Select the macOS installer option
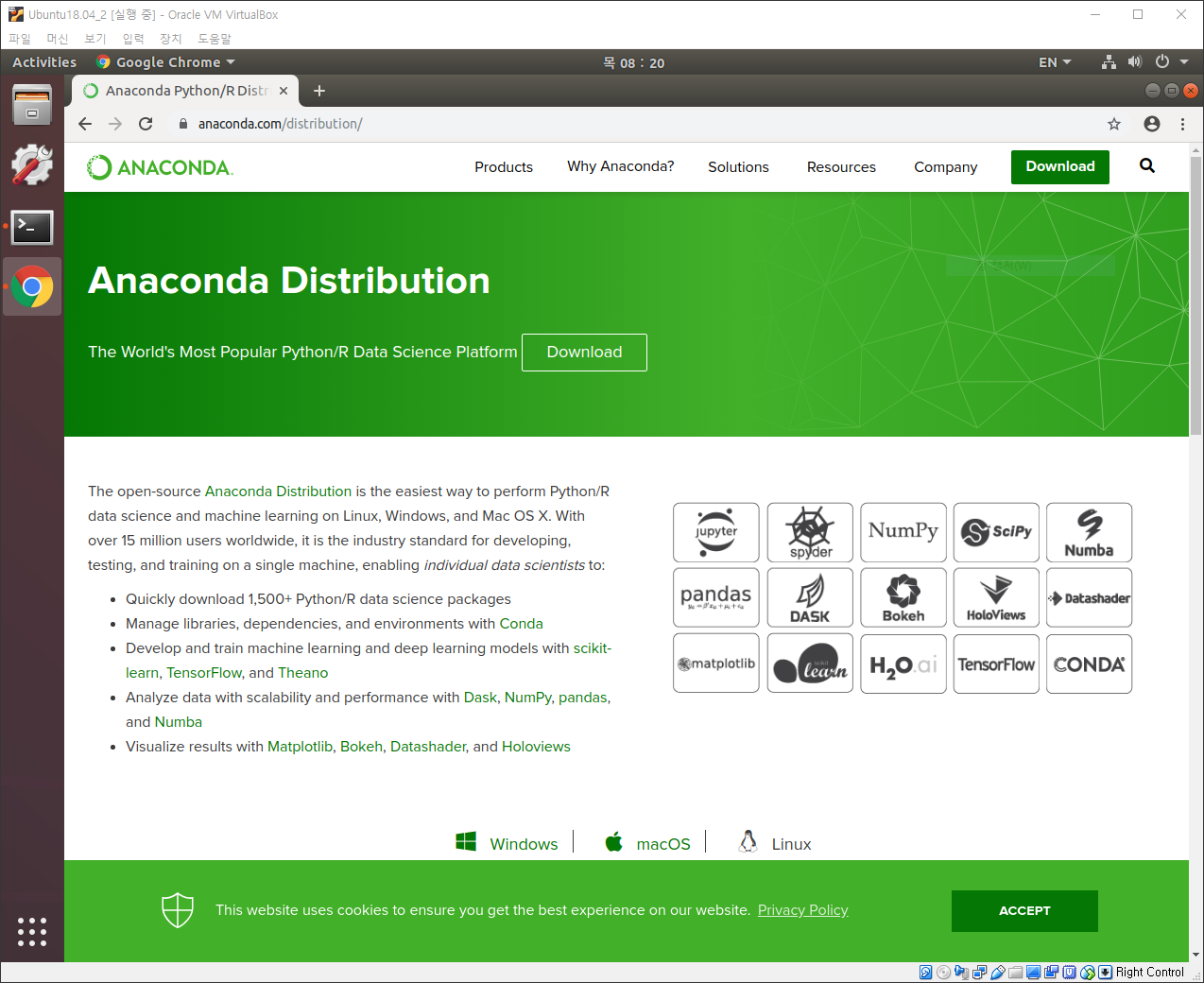The width and height of the screenshot is (1204, 983). point(648,843)
